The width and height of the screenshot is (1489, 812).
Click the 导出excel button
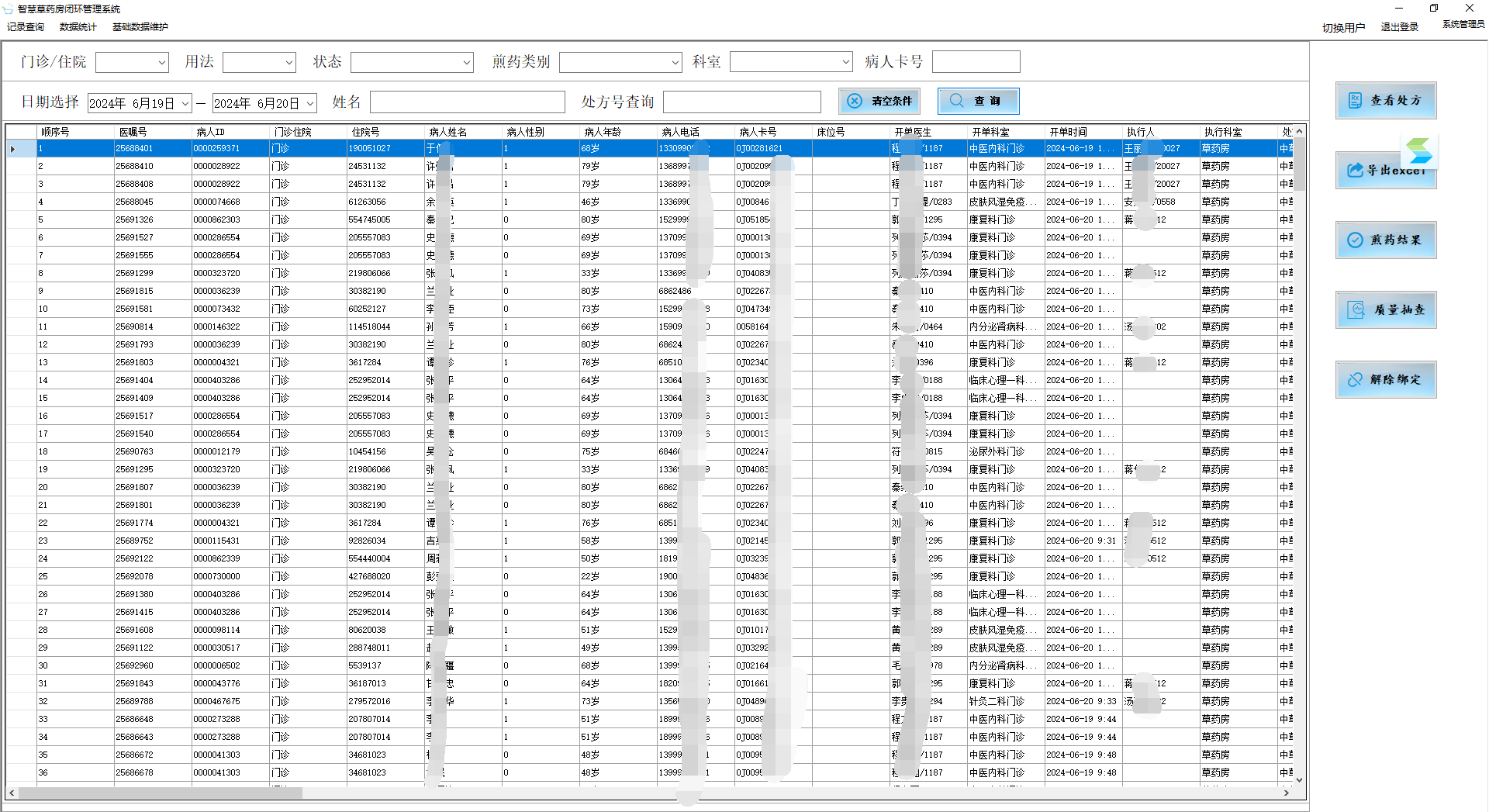pyautogui.click(x=1386, y=170)
